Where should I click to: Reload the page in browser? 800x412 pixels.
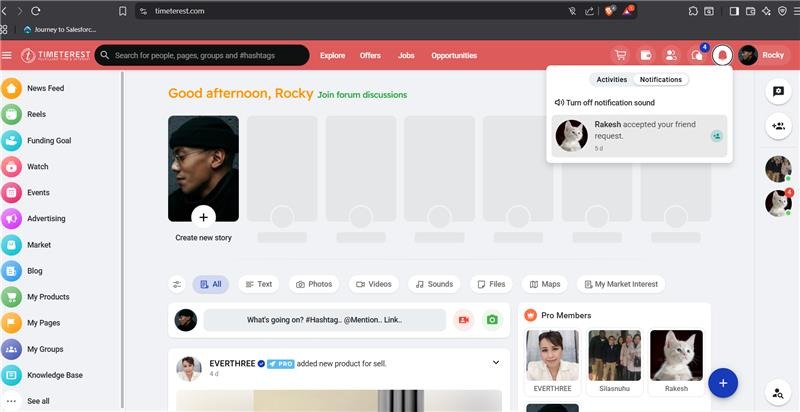pyautogui.click(x=36, y=11)
